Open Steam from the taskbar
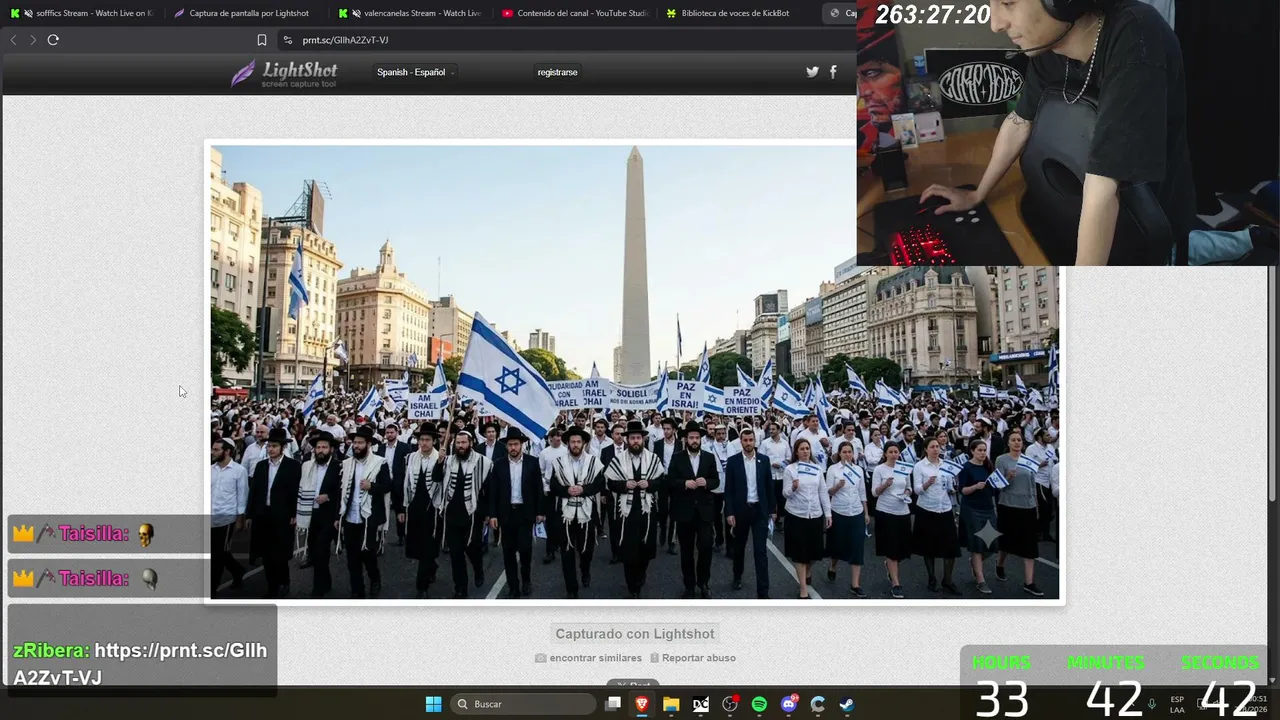The height and width of the screenshot is (720, 1280). tap(847, 704)
